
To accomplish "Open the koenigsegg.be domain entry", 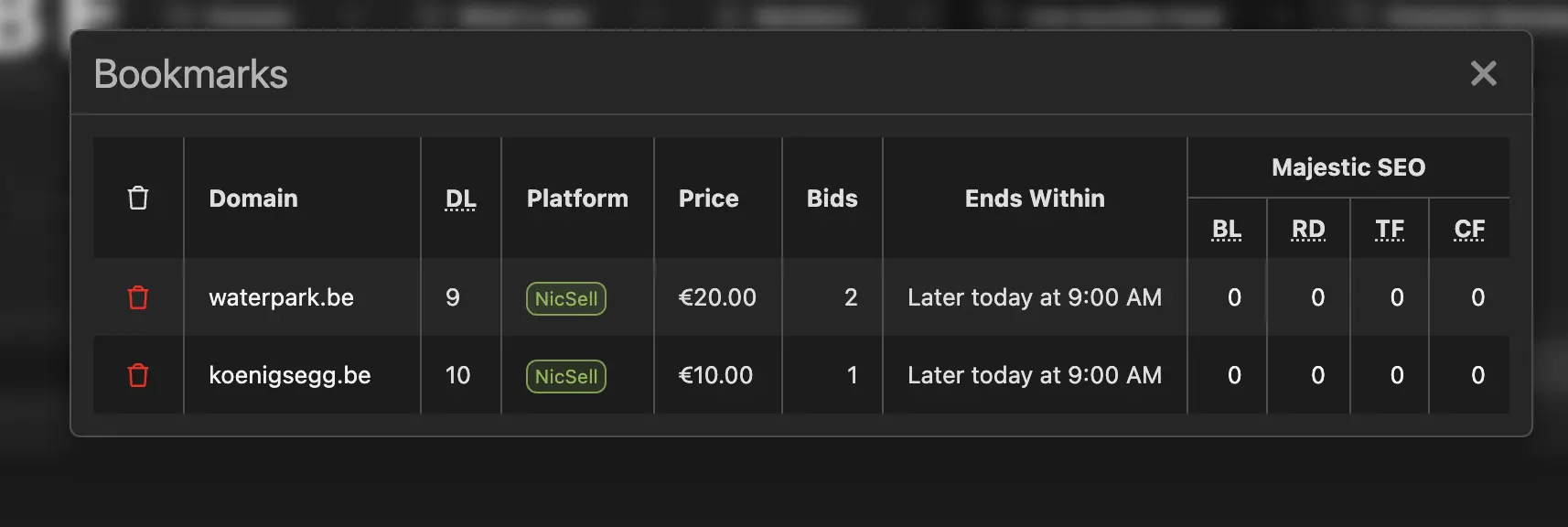I will tap(289, 375).
